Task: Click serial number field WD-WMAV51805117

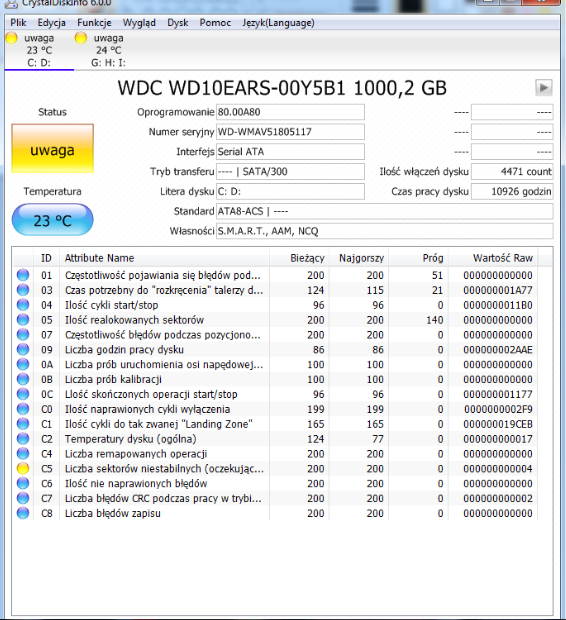Action: coord(290,132)
